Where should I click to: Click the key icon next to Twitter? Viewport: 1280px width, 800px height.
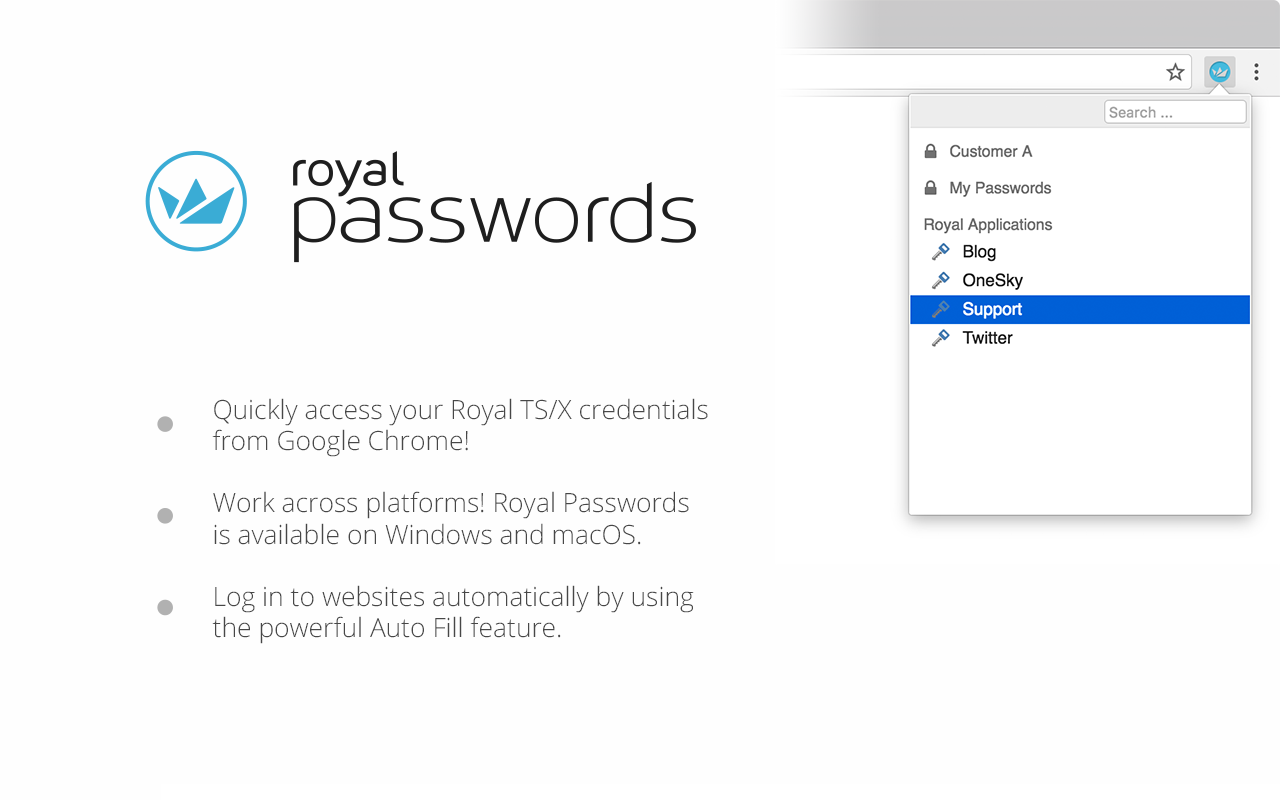[x=940, y=338]
